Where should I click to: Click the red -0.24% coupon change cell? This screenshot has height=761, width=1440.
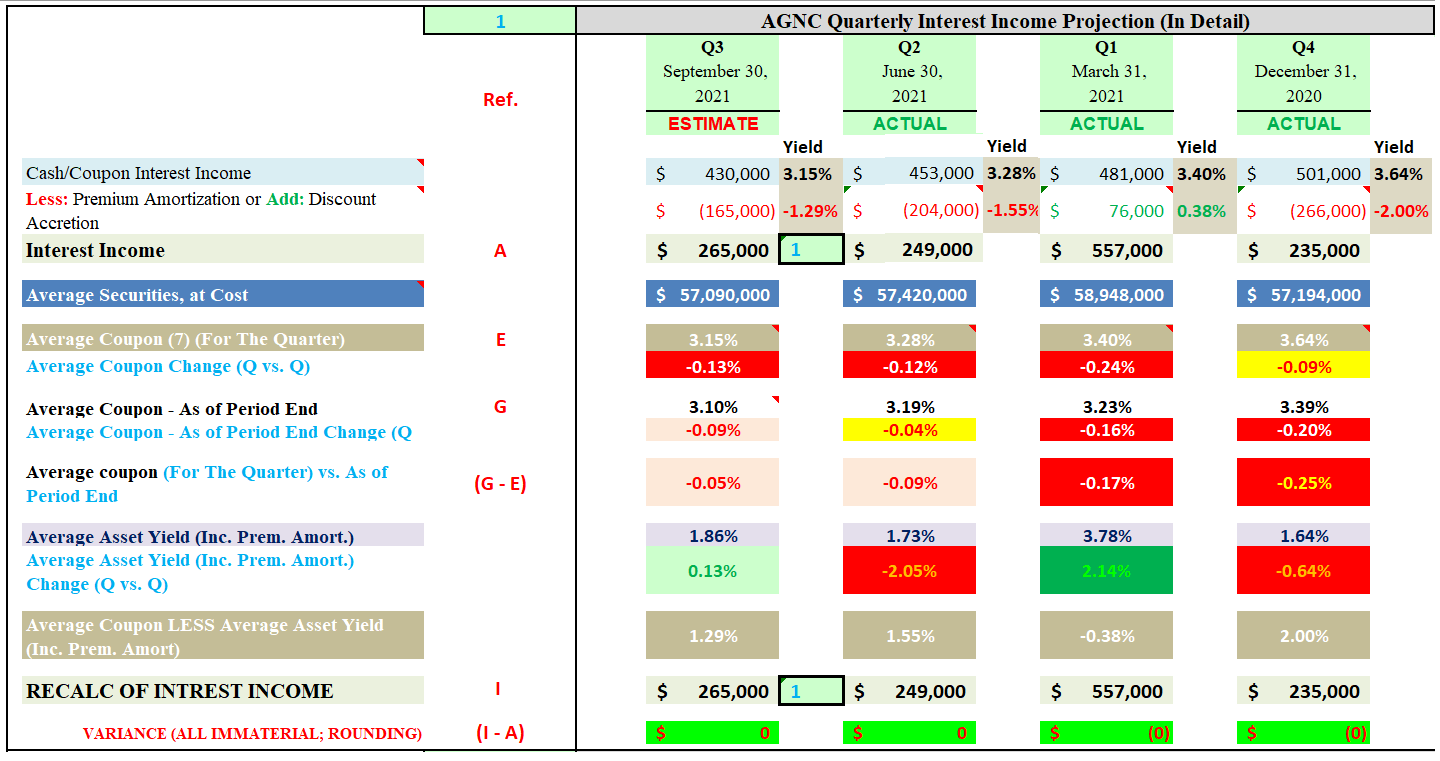pos(1106,365)
